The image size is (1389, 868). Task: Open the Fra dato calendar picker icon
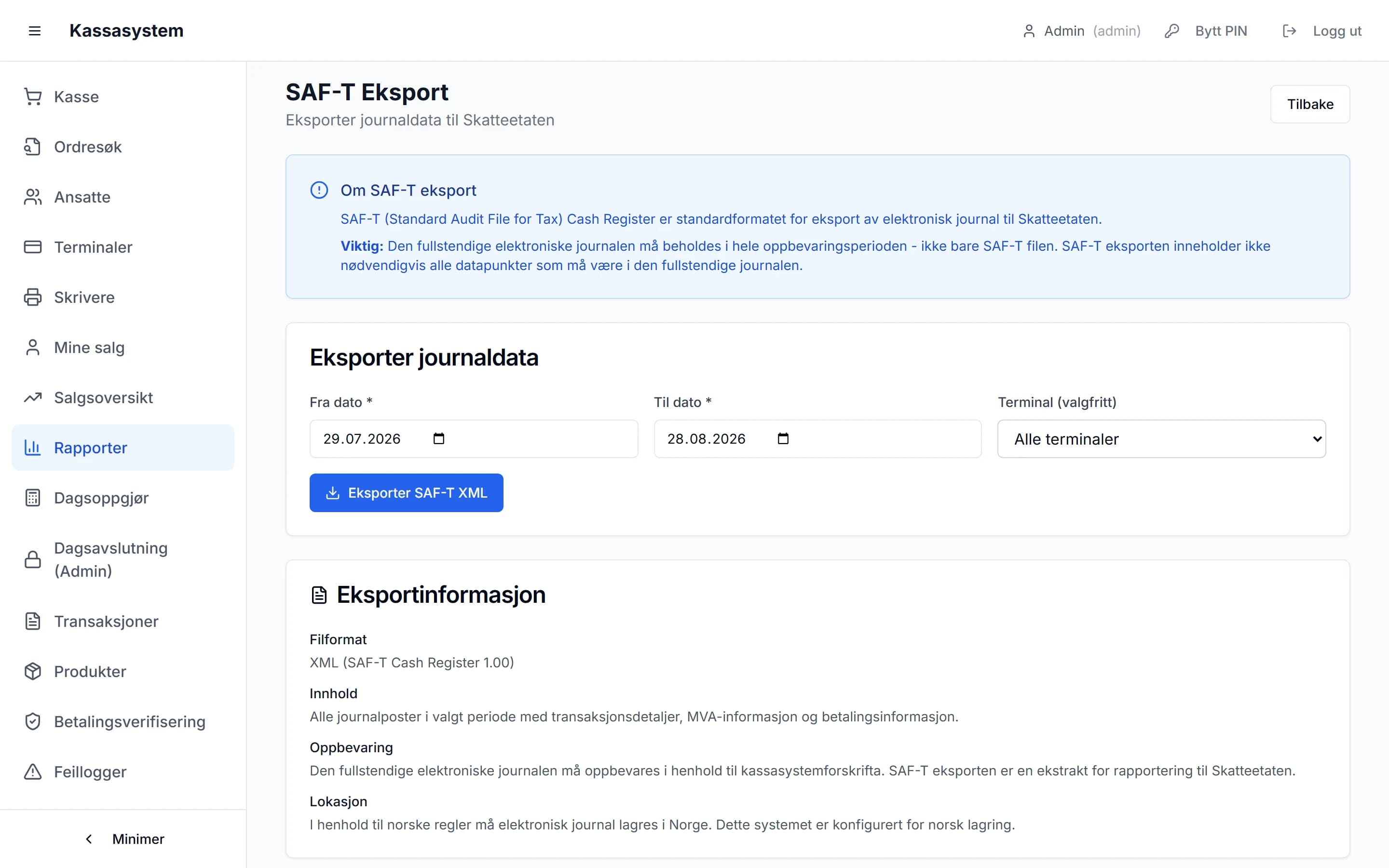[438, 439]
